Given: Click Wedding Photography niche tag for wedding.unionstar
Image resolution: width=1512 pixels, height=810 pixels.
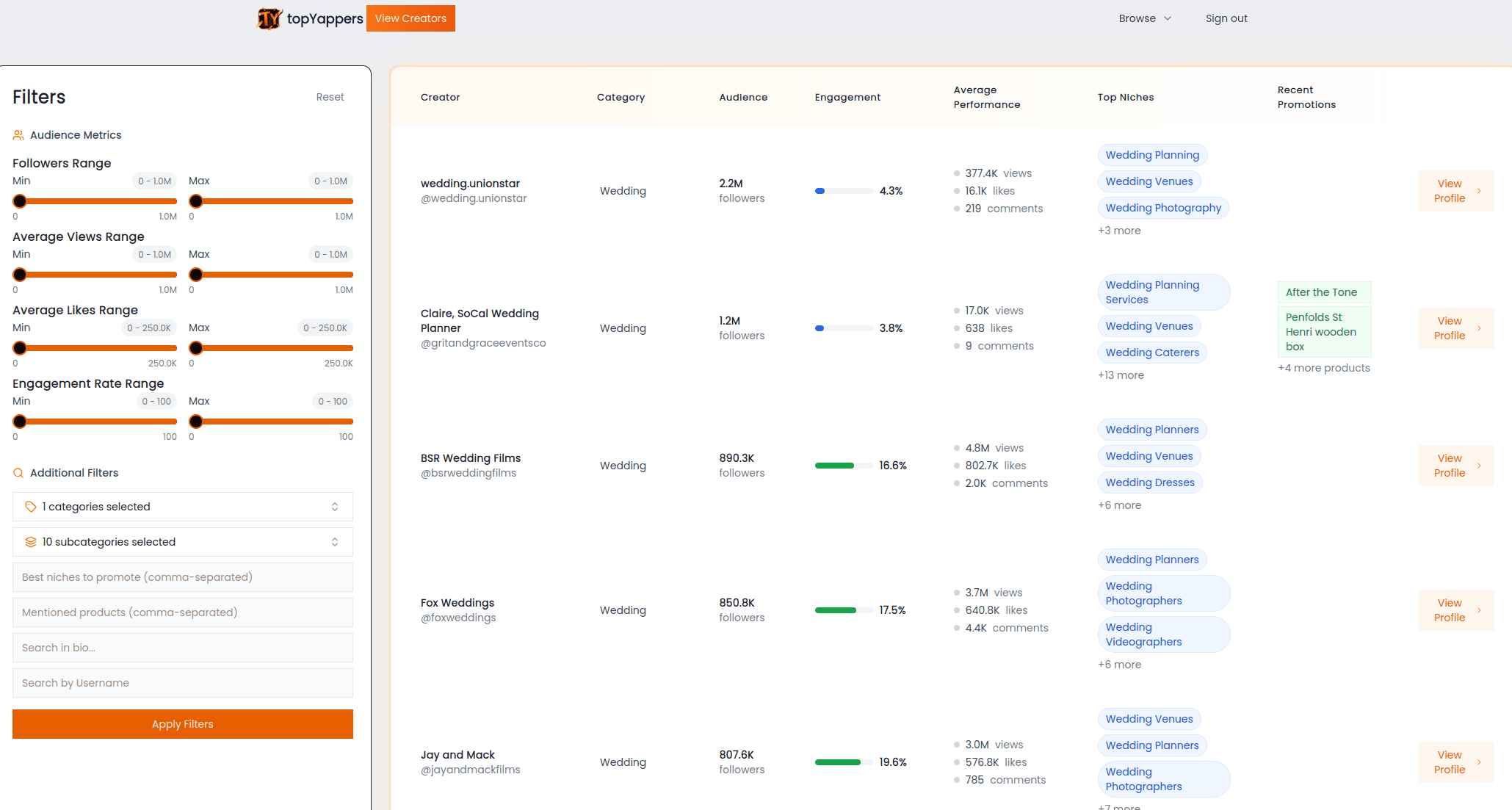Looking at the screenshot, I should coord(1163,208).
